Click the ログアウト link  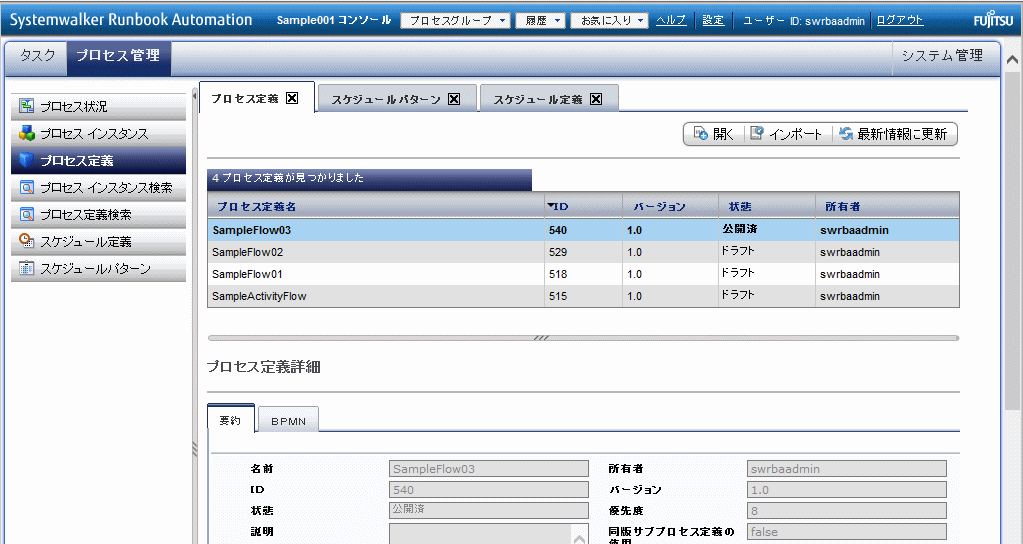pyautogui.click(x=900, y=20)
